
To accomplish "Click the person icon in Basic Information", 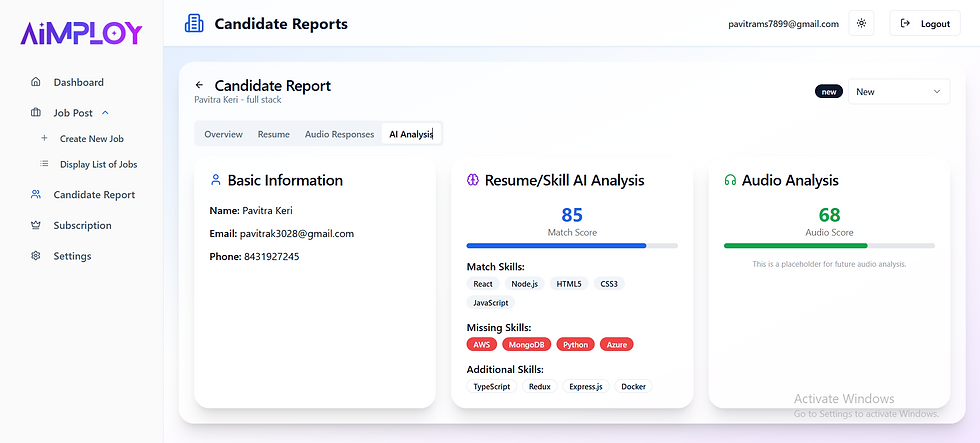I will click(216, 180).
